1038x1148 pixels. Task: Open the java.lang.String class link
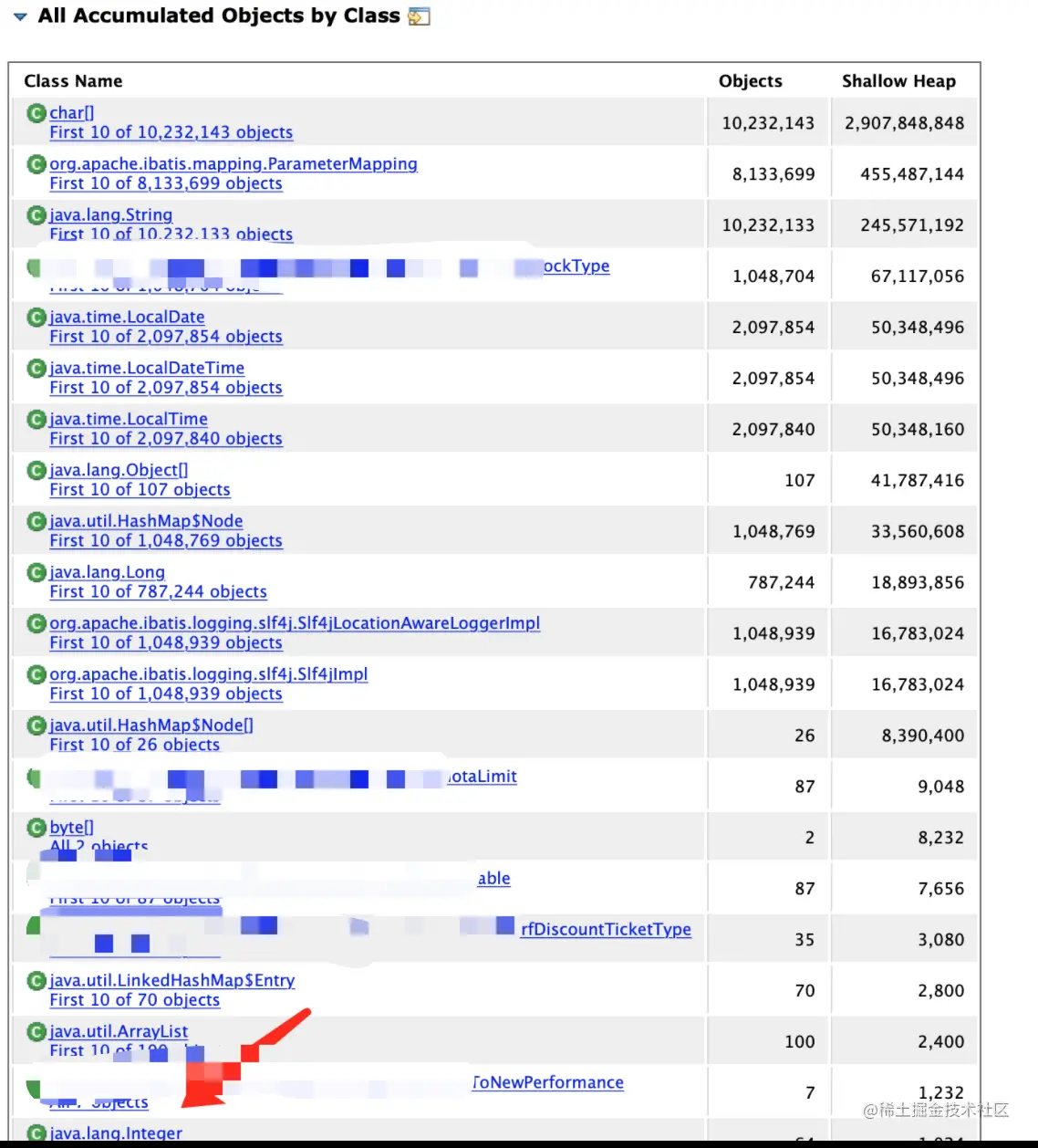[110, 215]
